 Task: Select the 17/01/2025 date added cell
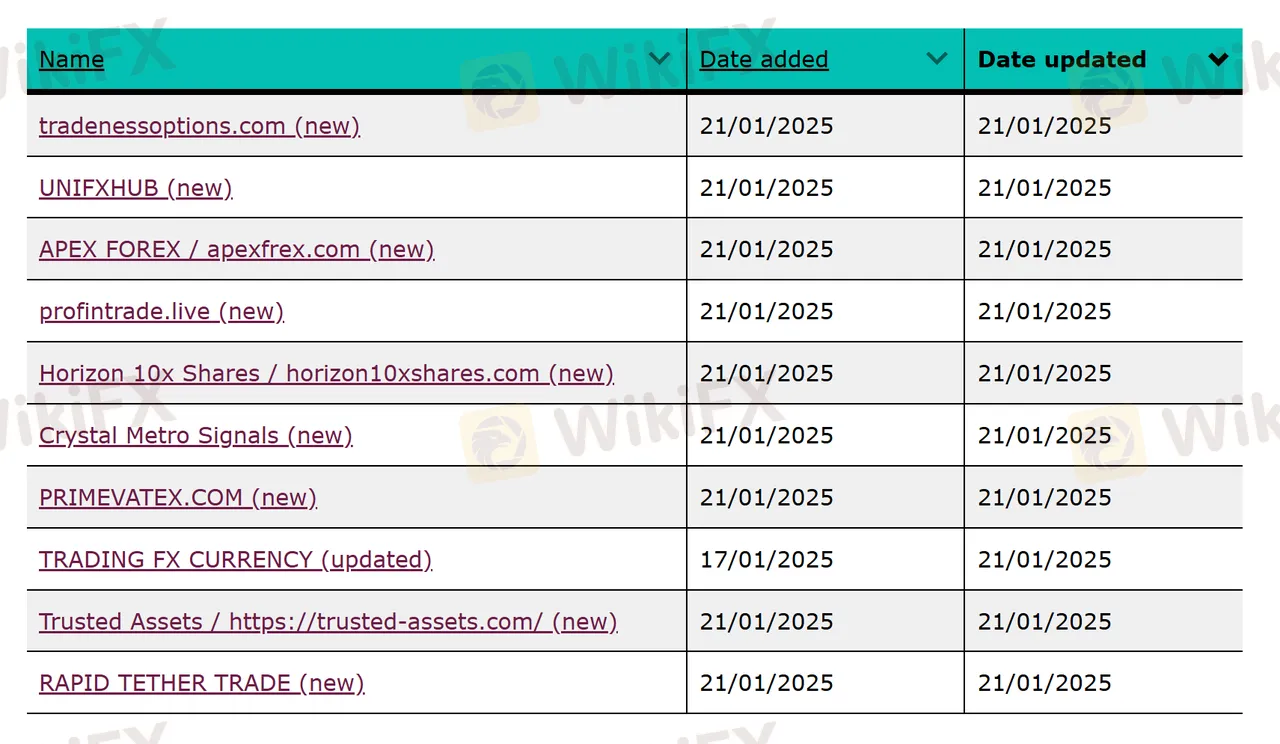pyautogui.click(x=826, y=560)
